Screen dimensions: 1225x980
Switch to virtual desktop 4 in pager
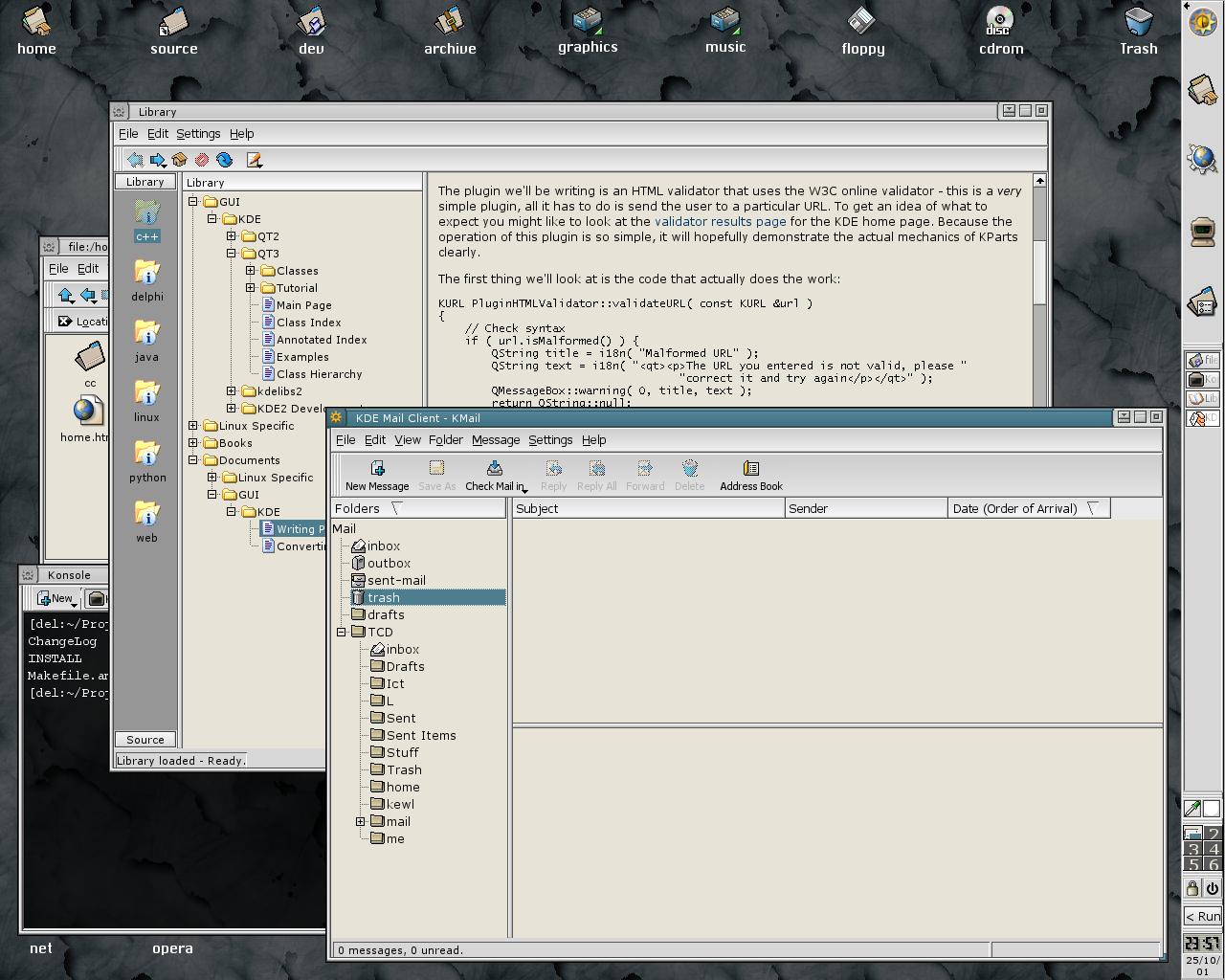click(1214, 849)
